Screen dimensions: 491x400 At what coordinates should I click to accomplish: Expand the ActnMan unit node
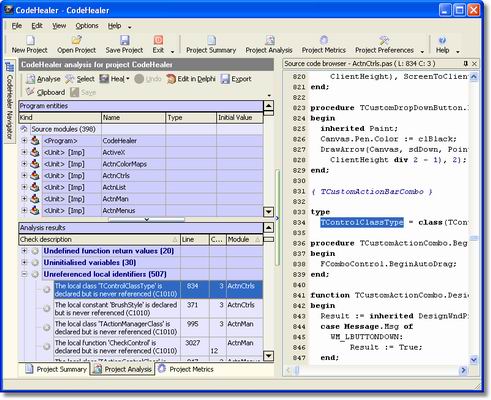coord(24,199)
